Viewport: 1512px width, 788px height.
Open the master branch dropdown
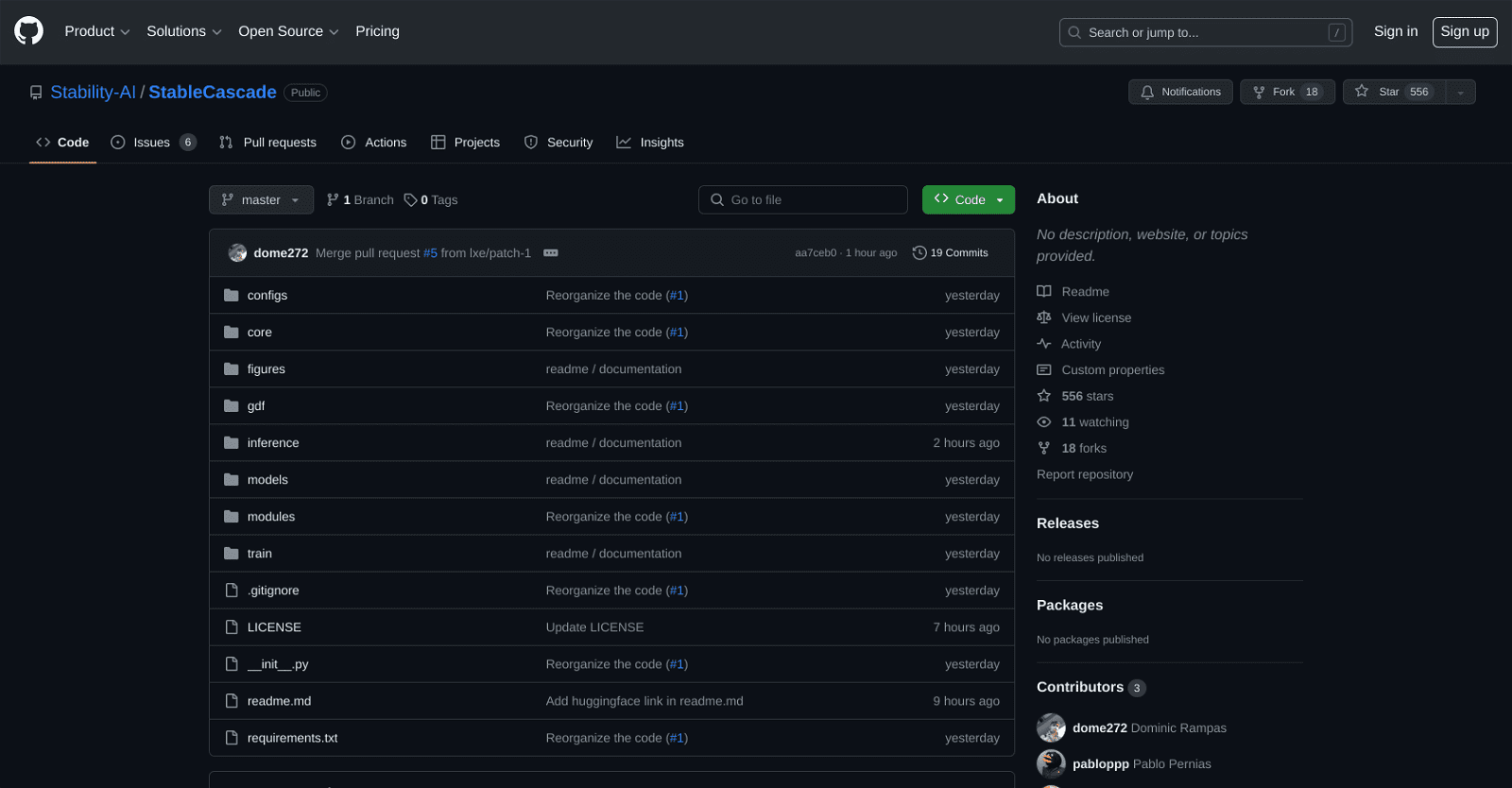[261, 199]
